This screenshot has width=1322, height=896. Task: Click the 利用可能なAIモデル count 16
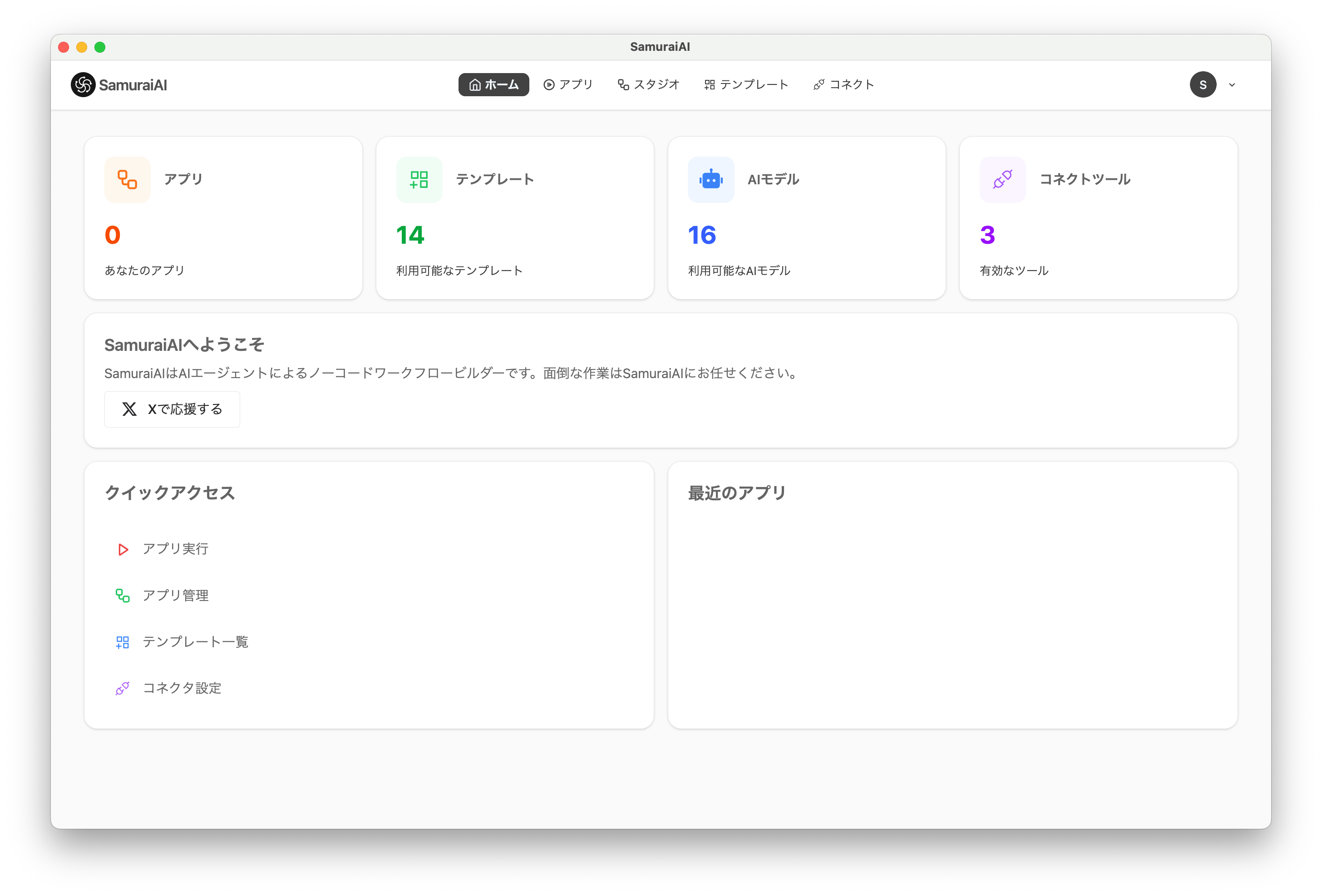pyautogui.click(x=702, y=235)
